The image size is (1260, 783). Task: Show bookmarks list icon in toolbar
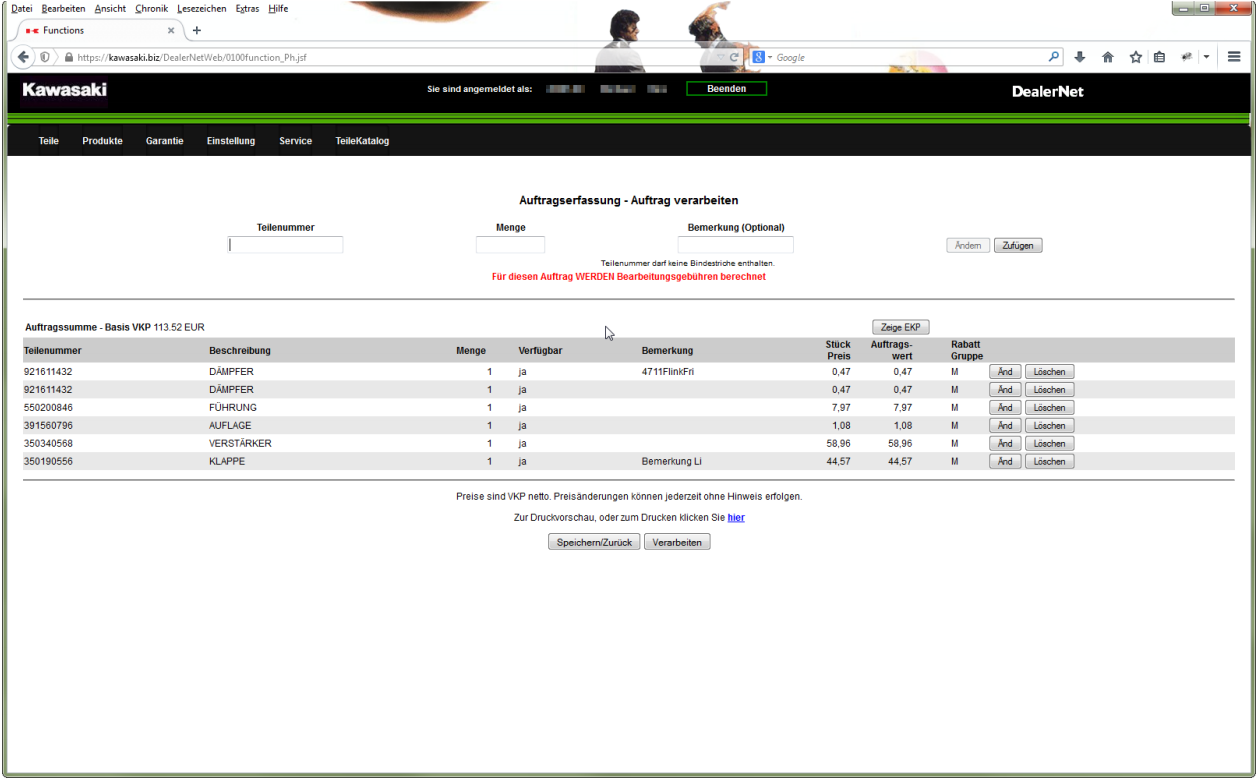coord(1159,57)
